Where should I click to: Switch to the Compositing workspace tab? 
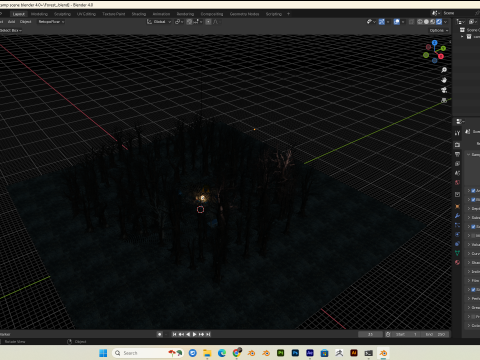pos(212,14)
